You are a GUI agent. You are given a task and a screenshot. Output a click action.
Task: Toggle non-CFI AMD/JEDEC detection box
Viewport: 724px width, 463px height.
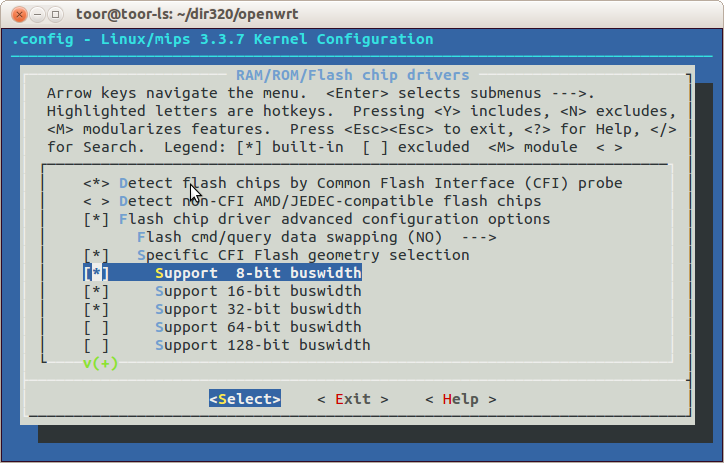pos(97,201)
